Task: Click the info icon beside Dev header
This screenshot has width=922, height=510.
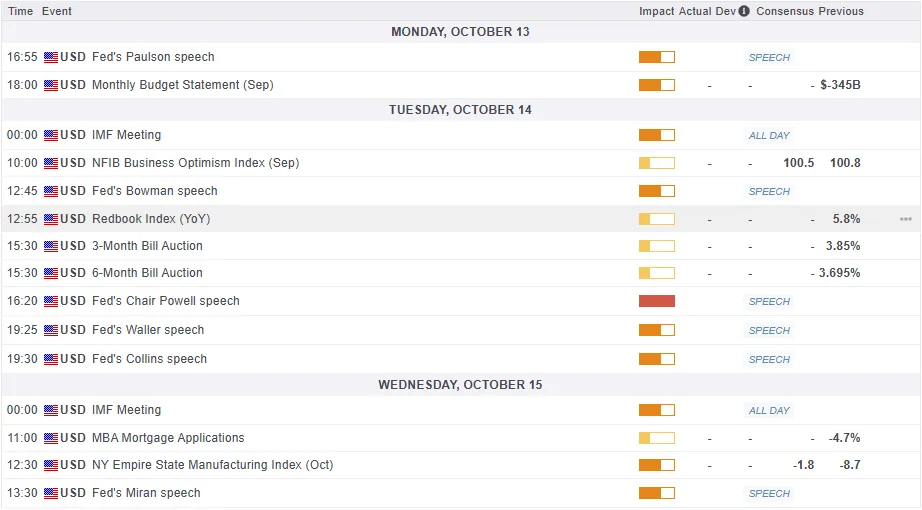Action: coord(744,11)
